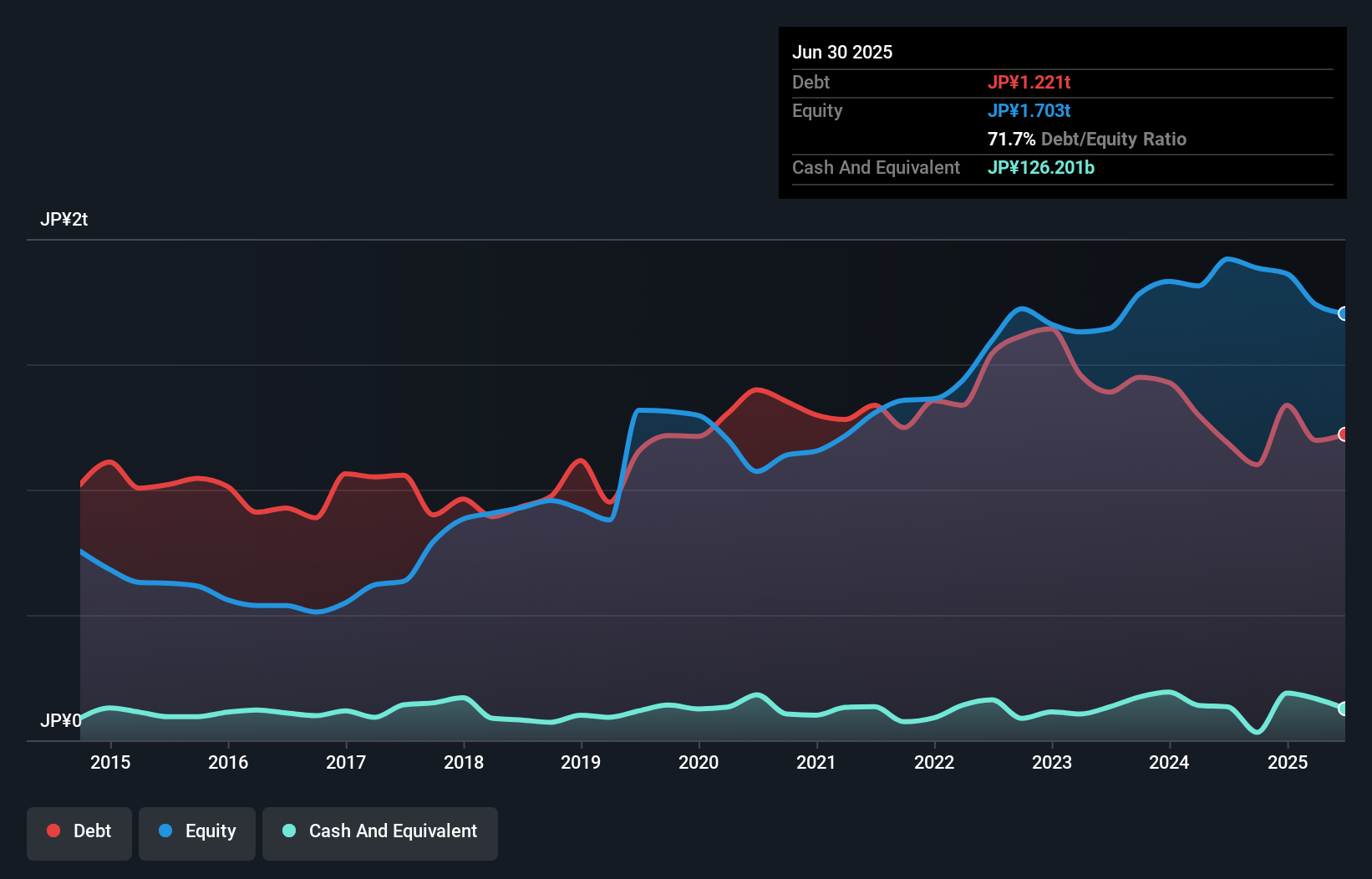Click the JP¥1.221t debt value
The image size is (1372, 879).
pyautogui.click(x=1029, y=83)
